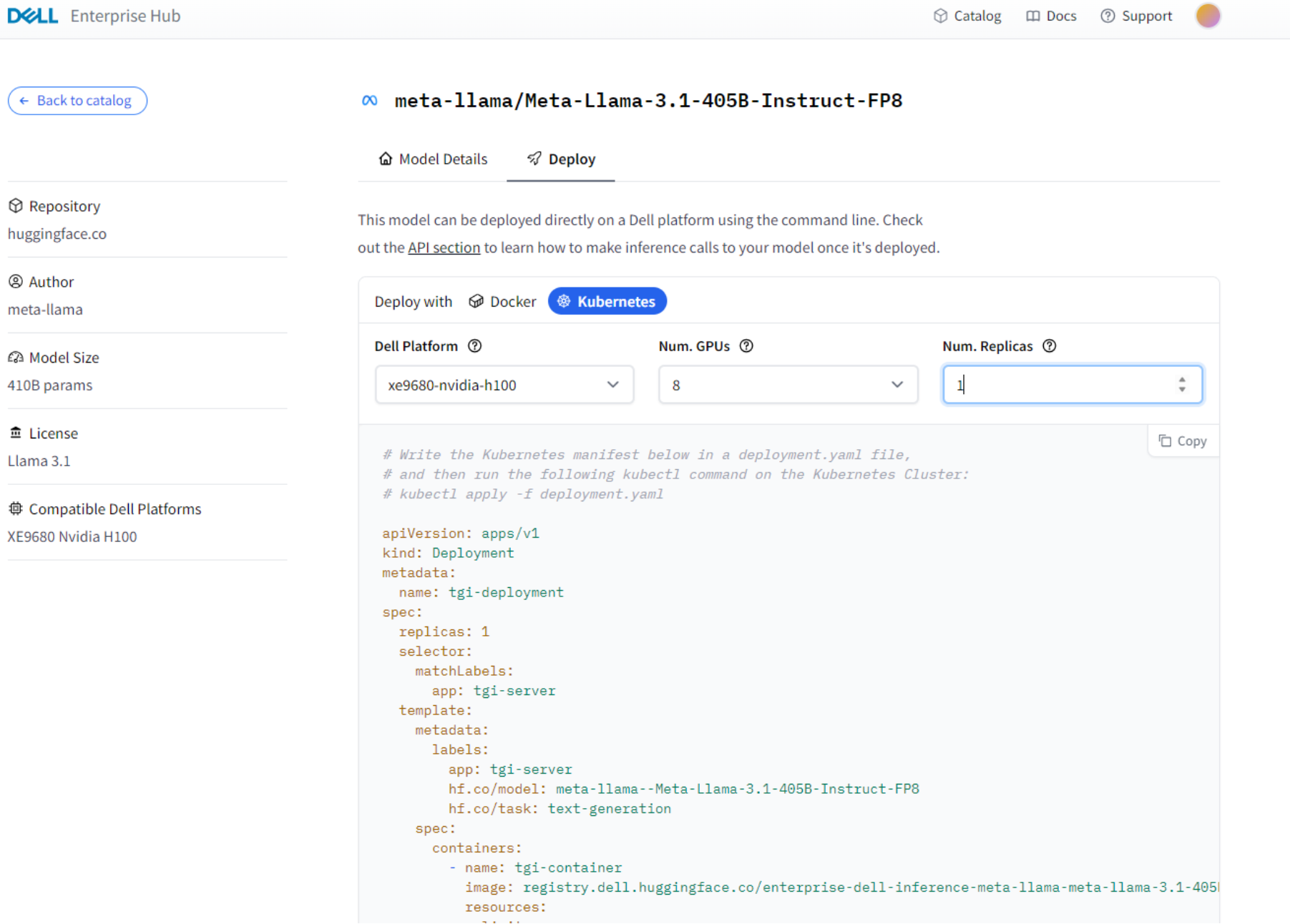
Task: Open the Num. GPUs dropdown
Action: 788,385
